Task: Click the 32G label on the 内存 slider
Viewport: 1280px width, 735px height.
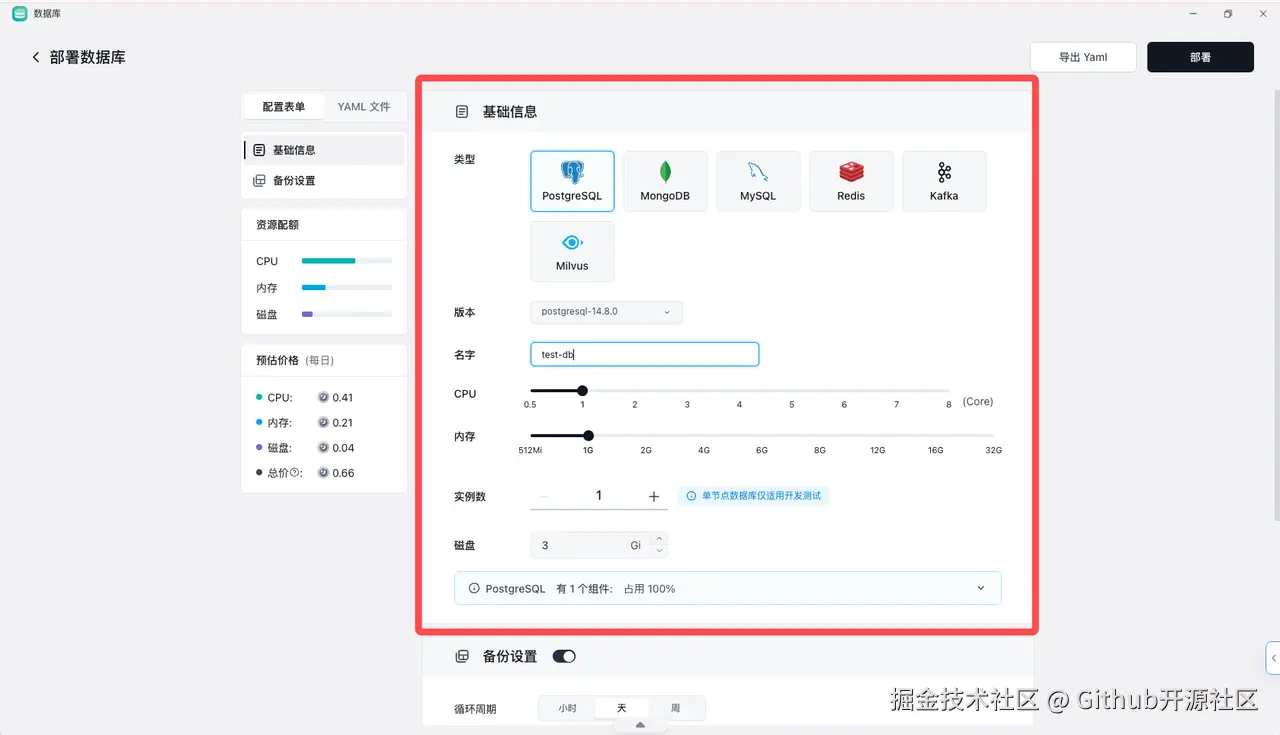Action: (993, 451)
